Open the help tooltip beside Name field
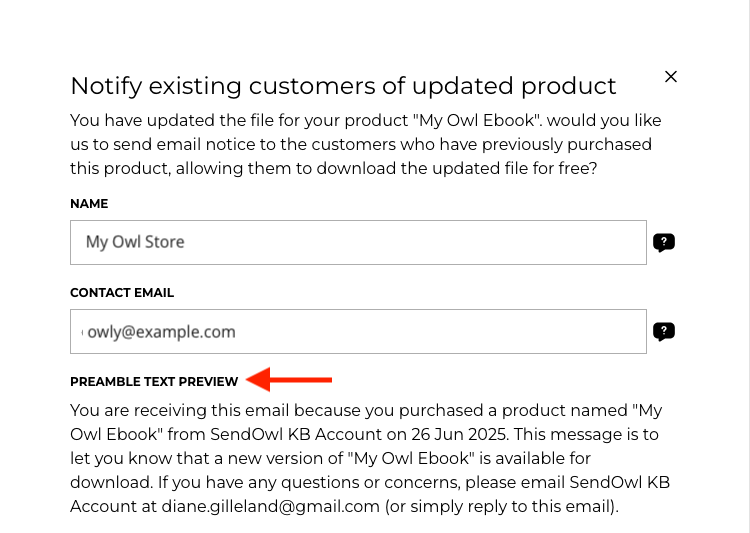This screenshot has width=750, height=533. (x=664, y=242)
